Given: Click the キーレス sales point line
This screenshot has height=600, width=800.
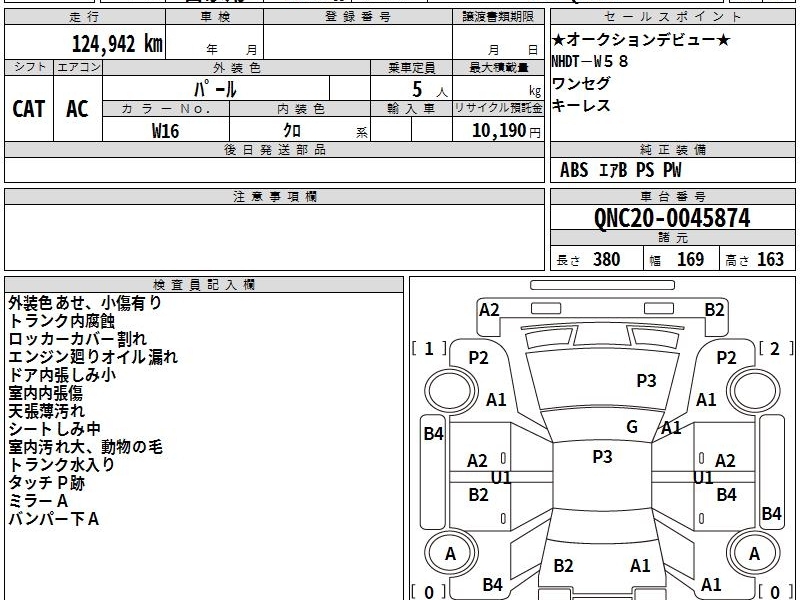Looking at the screenshot, I should [x=581, y=105].
